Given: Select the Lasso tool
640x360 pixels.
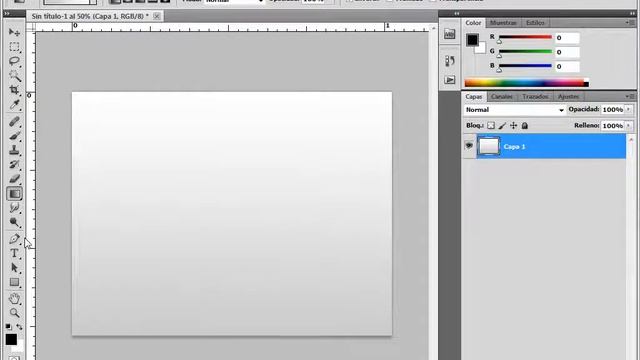Looking at the screenshot, I should 14,61.
